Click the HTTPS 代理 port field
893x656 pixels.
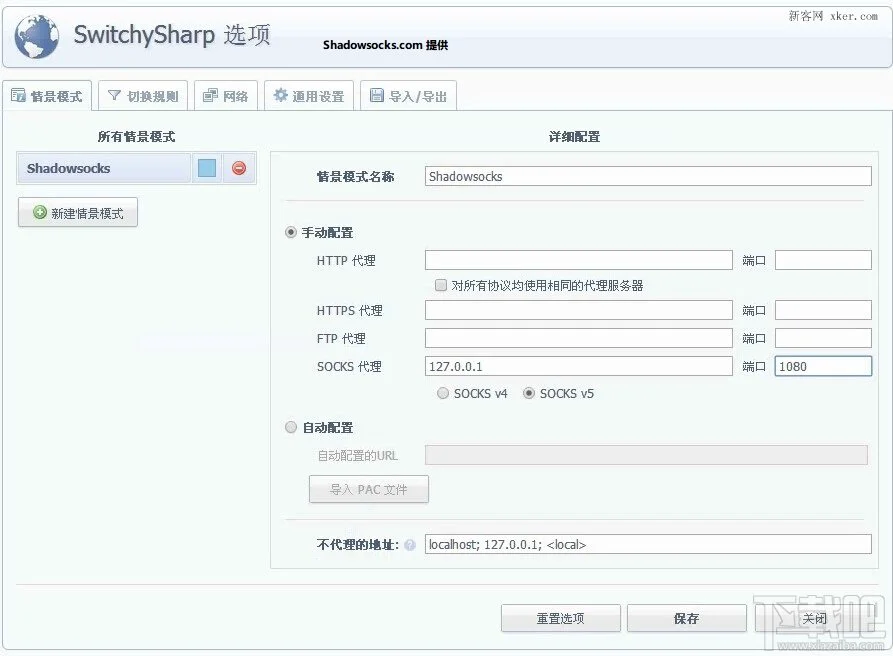pyautogui.click(x=824, y=310)
